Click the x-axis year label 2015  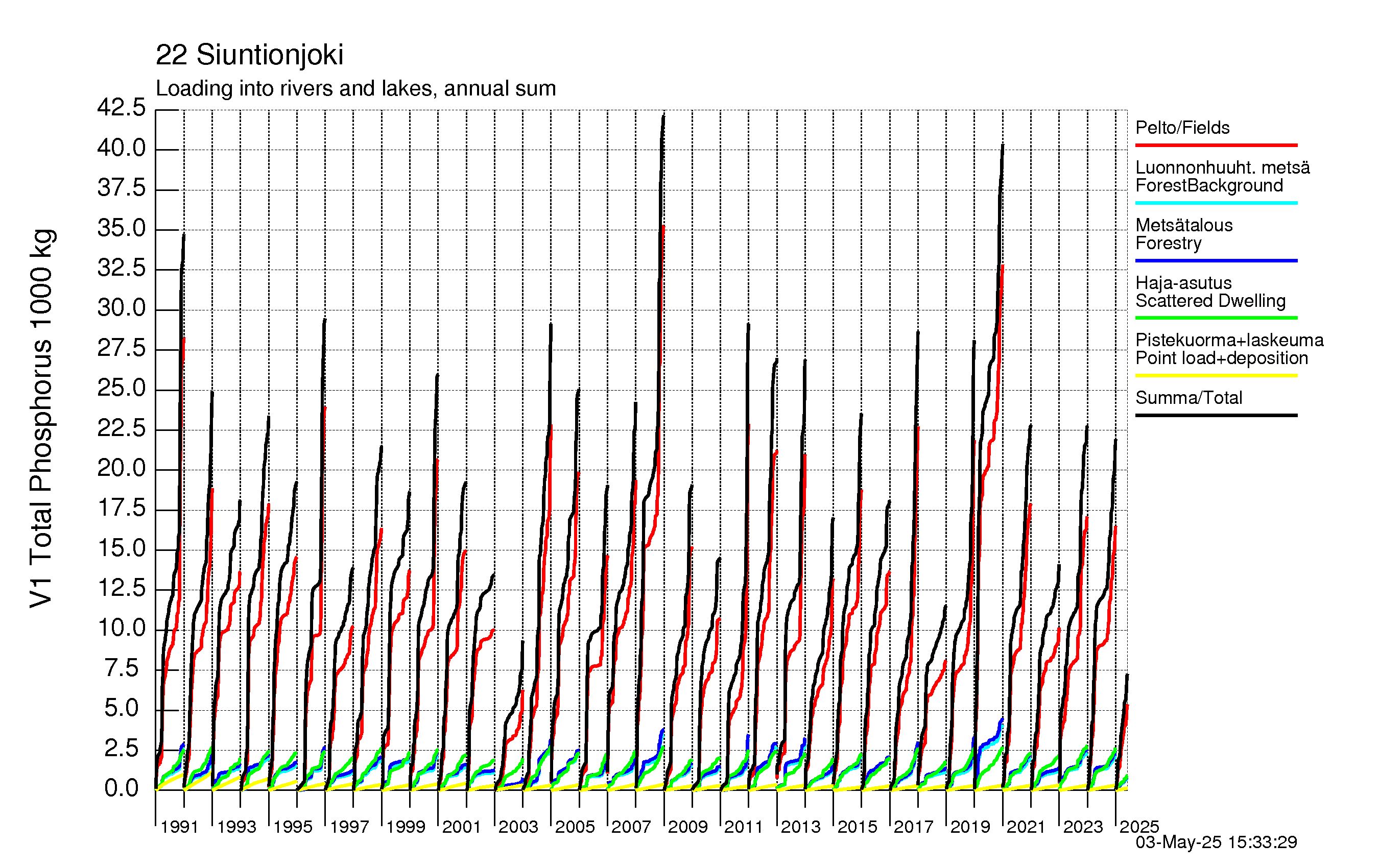click(858, 827)
